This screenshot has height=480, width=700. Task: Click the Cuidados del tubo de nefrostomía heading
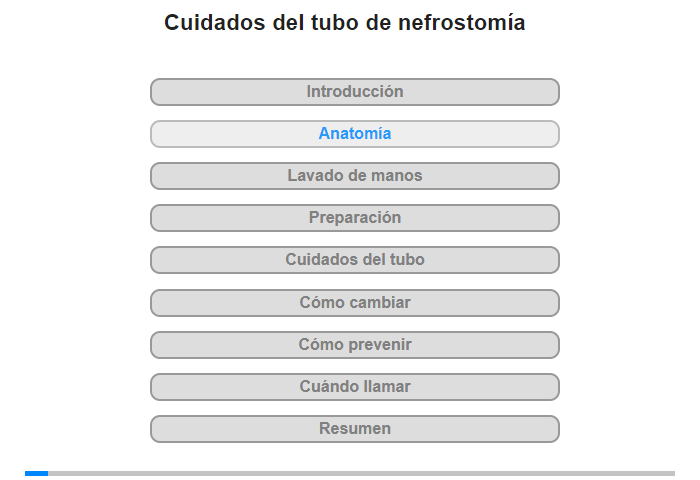click(345, 22)
